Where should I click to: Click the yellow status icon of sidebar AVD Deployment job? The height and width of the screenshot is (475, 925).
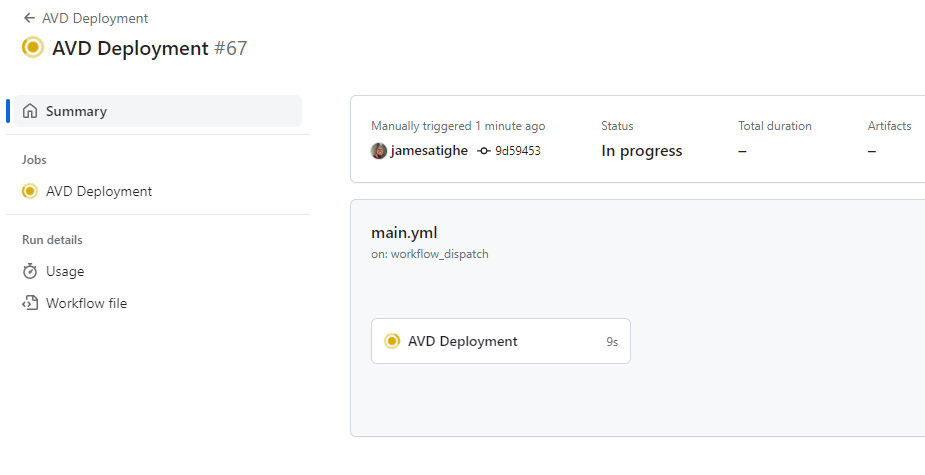(30, 191)
